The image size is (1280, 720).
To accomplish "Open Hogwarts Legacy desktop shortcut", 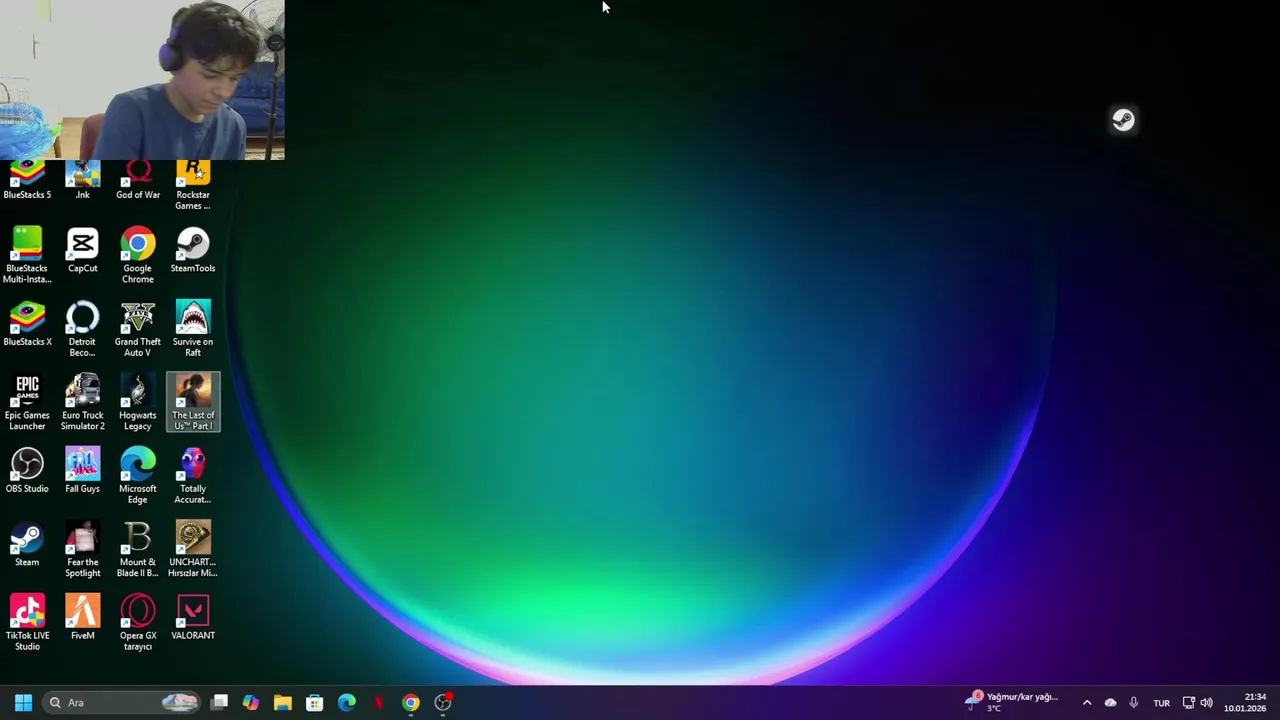I will pos(138,402).
